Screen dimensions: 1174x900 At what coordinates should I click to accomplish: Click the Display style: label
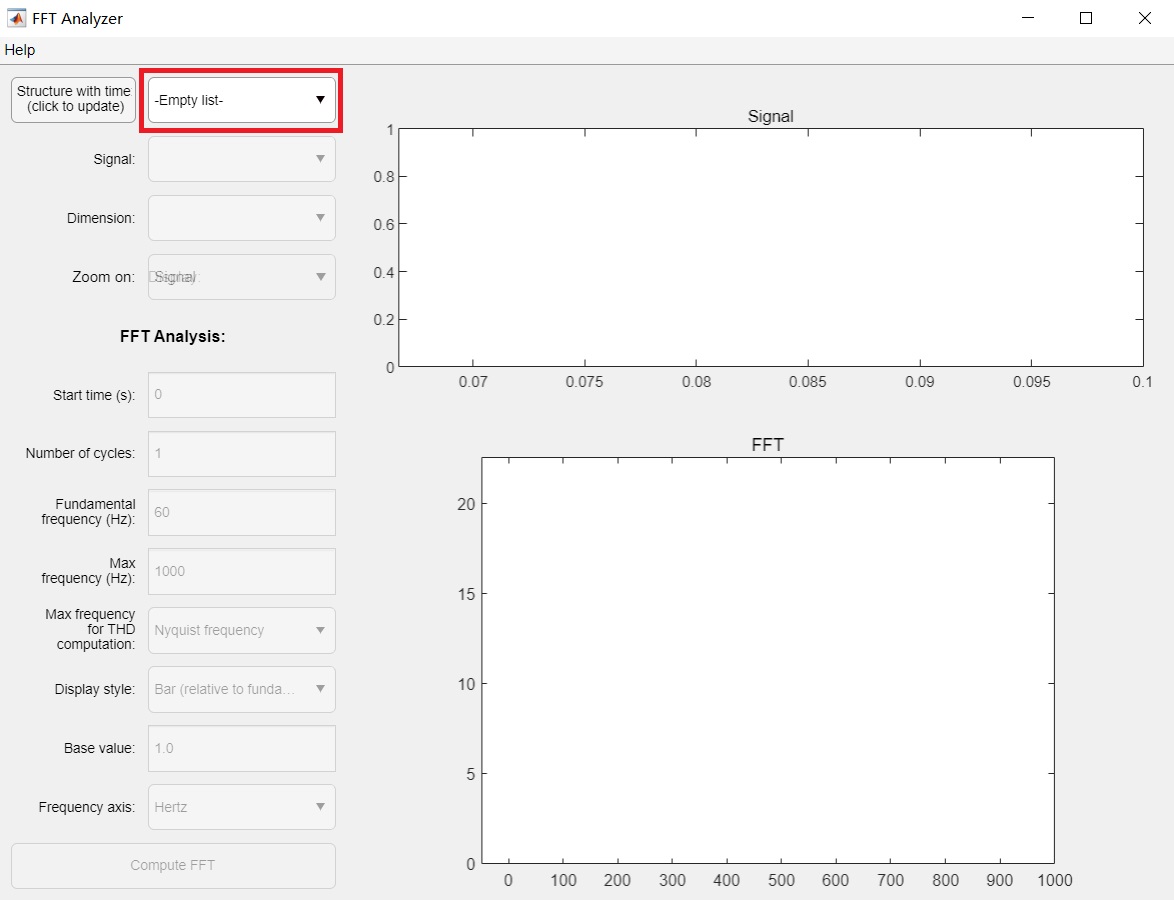(x=94, y=690)
